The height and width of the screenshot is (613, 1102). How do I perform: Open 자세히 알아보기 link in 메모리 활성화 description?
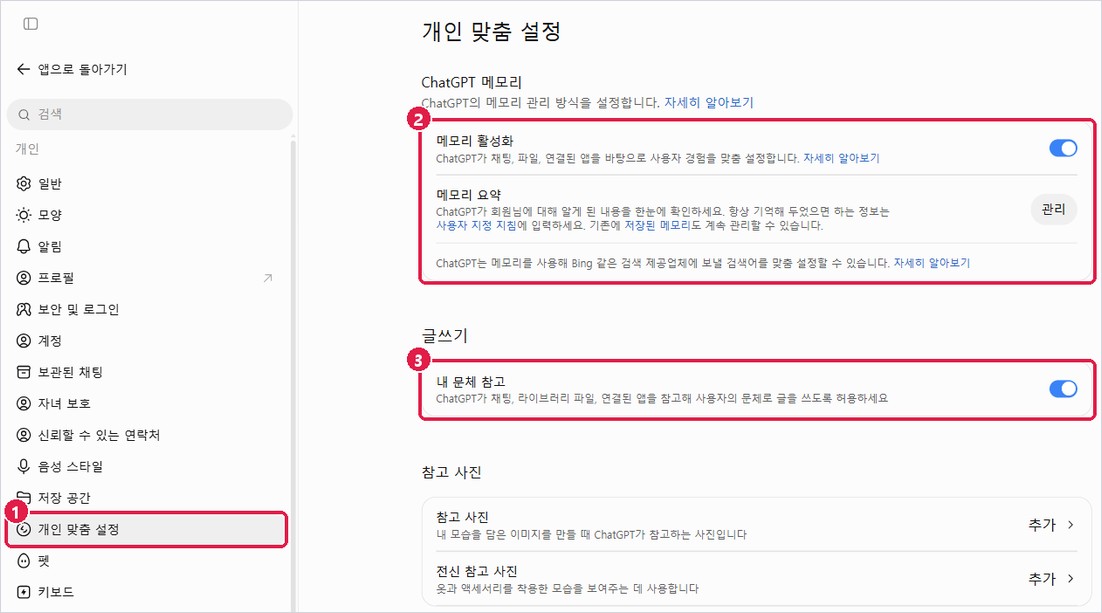(x=841, y=158)
